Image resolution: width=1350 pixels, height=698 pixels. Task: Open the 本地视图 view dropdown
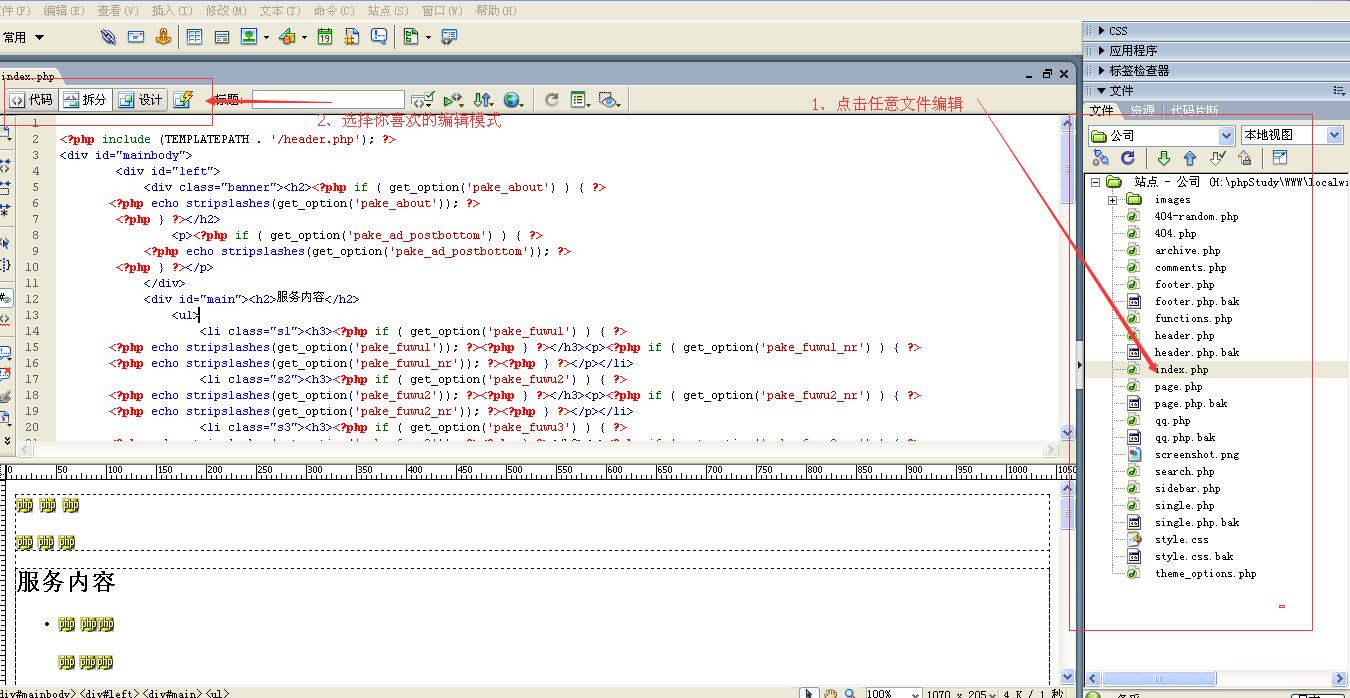click(1334, 135)
